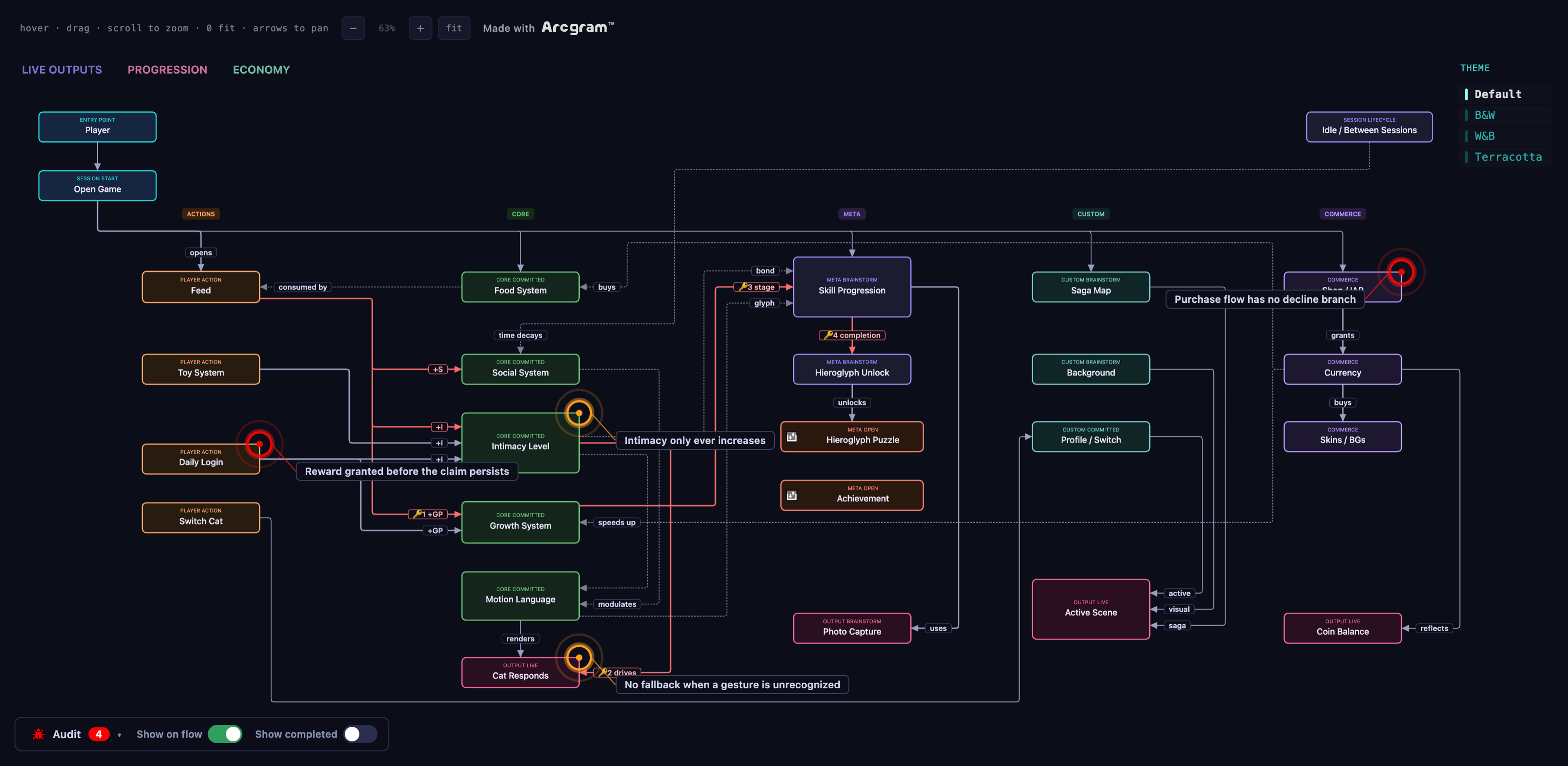The image size is (1568, 766).
Task: Click the red audit marker on Shop node
Action: coord(1401,271)
